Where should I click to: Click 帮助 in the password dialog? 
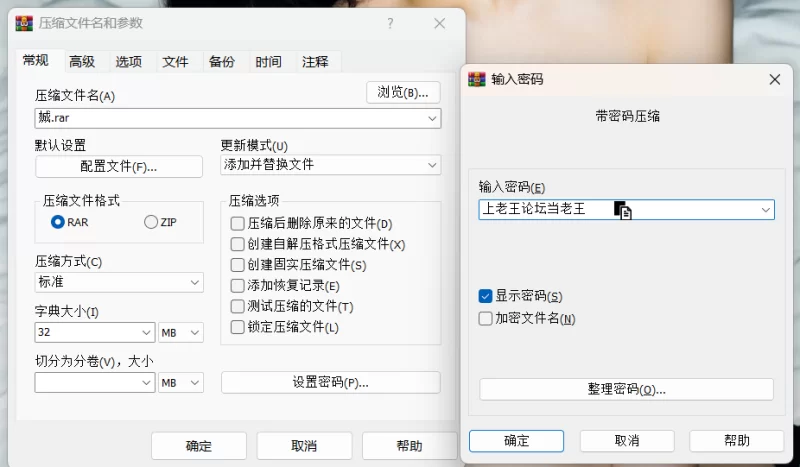coord(737,441)
